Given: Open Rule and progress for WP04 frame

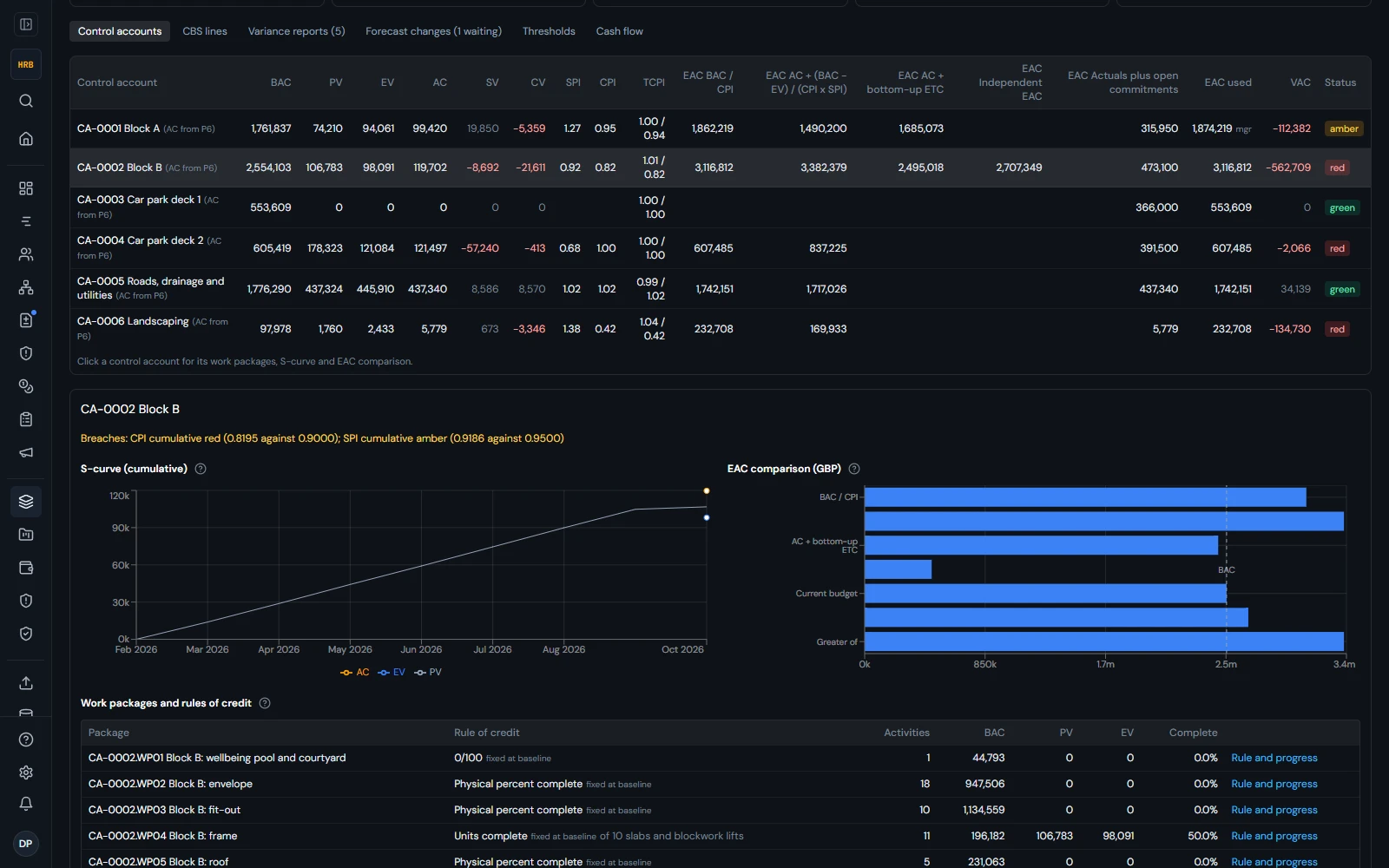Looking at the screenshot, I should coord(1274,836).
